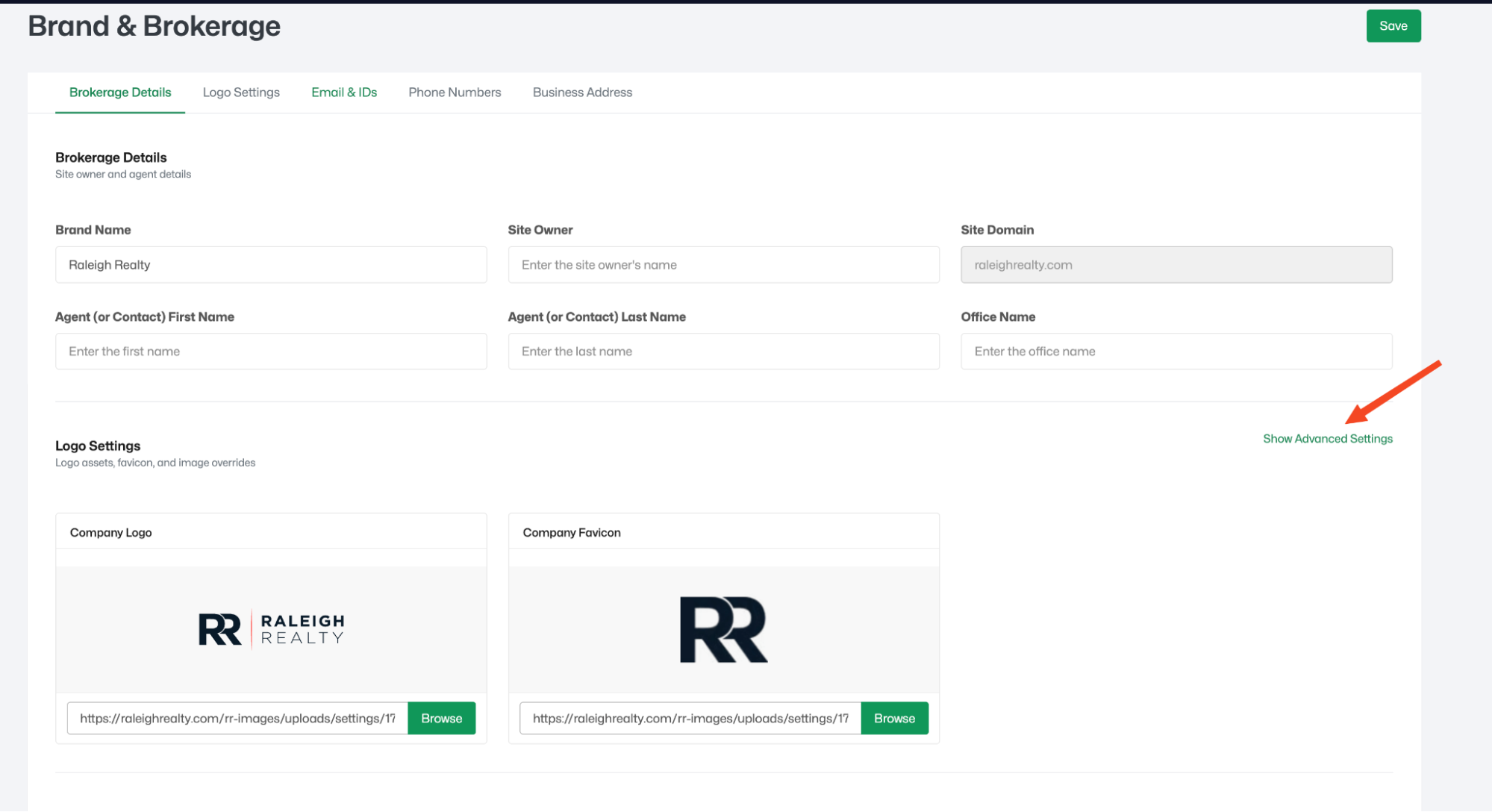Click the green Save button

point(1393,26)
